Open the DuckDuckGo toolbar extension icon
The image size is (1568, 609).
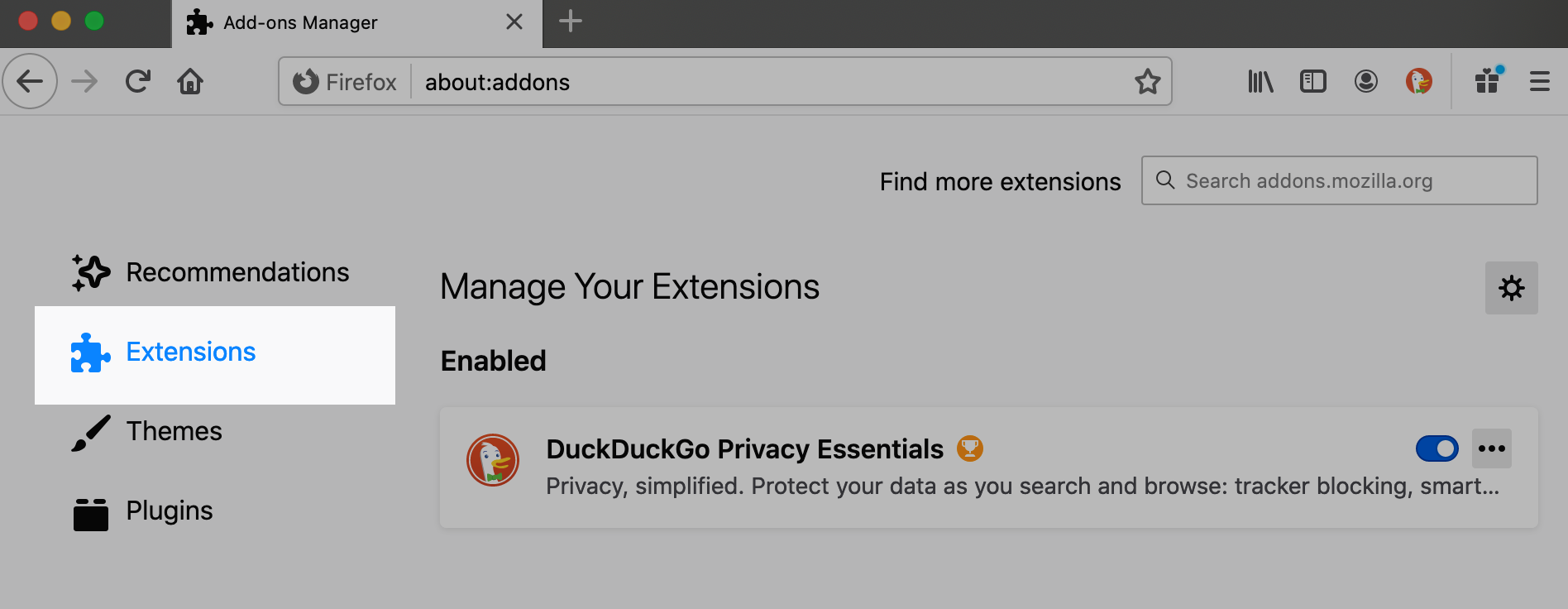coord(1418,81)
